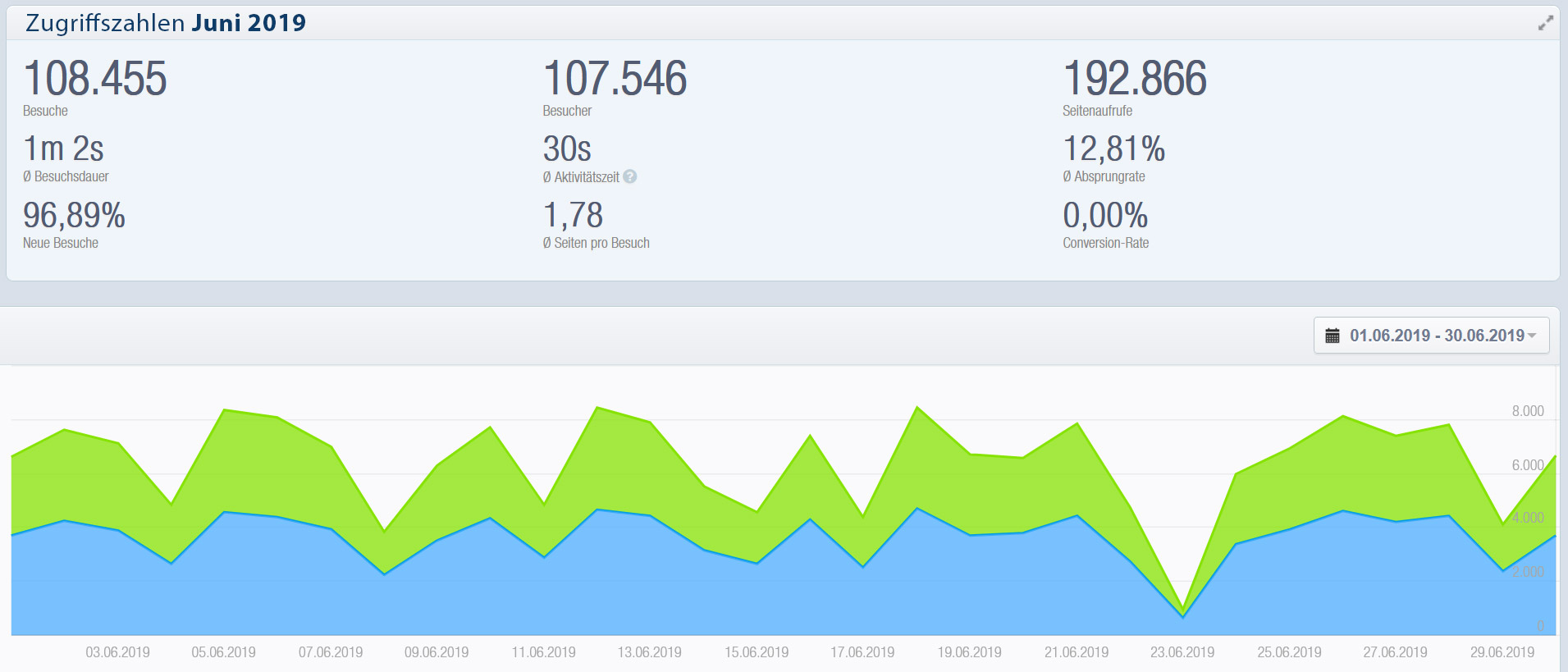The image size is (1568, 672).
Task: Click the 96,89% Neue Besuche value
Action: pos(74,216)
